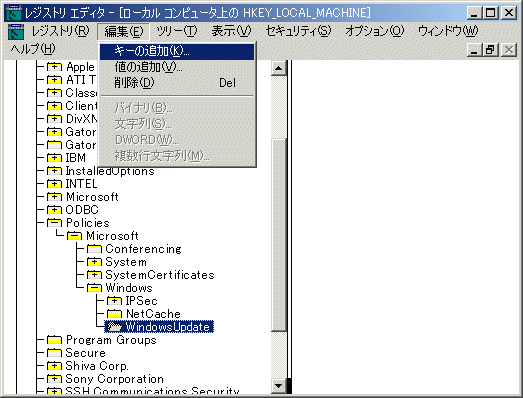Collapse the Policies key folder

pyautogui.click(x=54, y=223)
